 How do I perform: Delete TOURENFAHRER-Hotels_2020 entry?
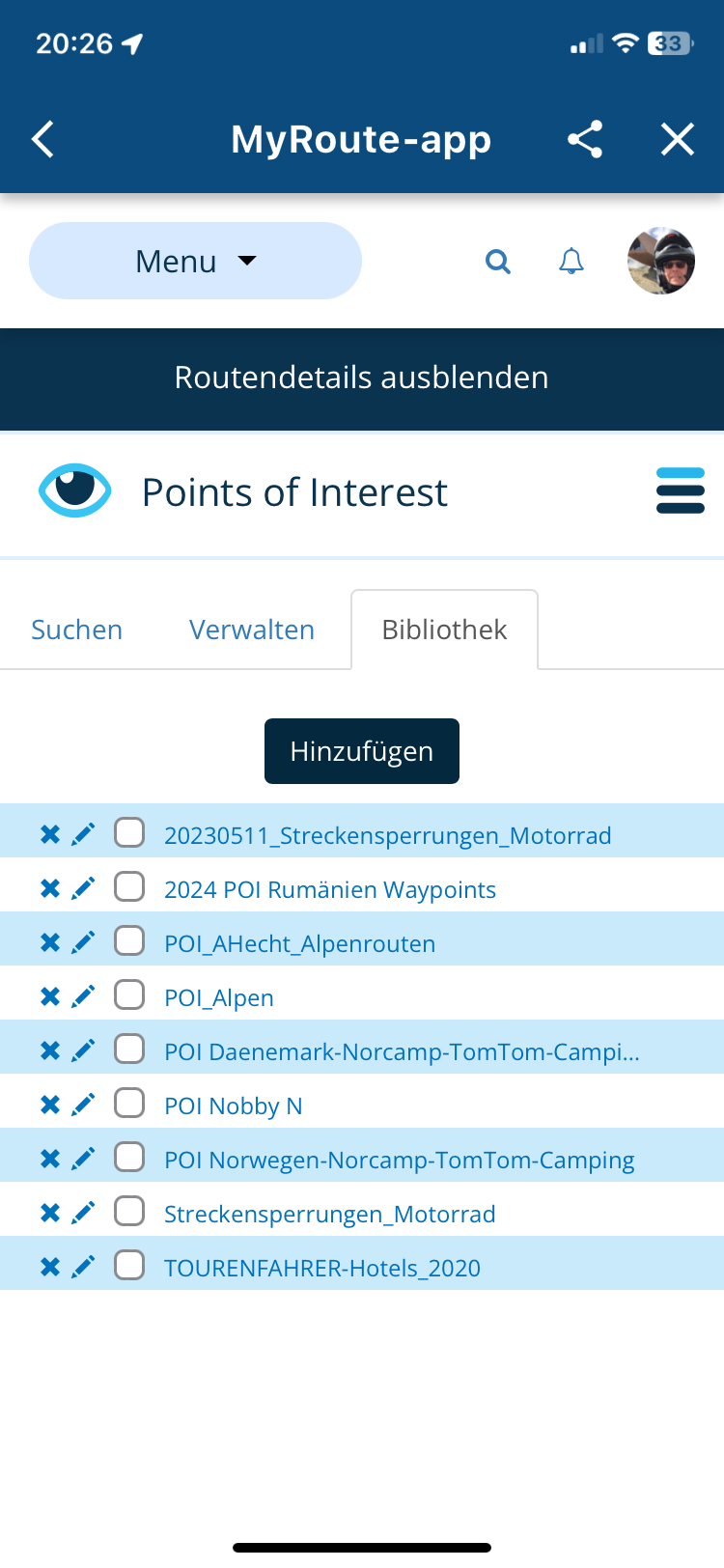(50, 1267)
